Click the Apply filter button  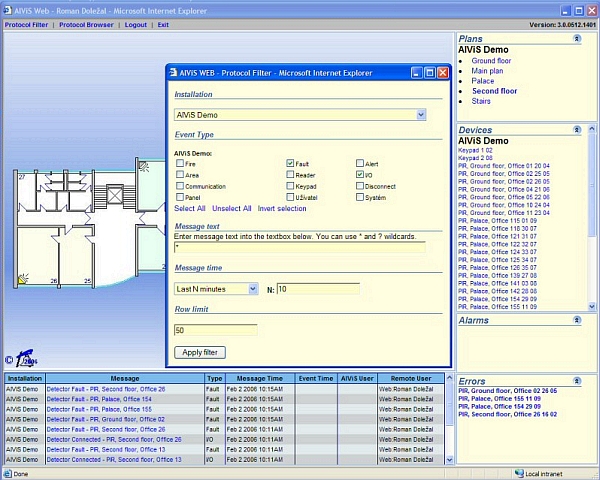coord(200,353)
